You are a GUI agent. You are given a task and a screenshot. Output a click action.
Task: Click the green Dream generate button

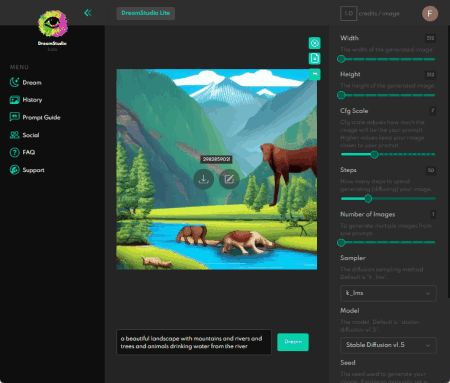pyautogui.click(x=293, y=342)
